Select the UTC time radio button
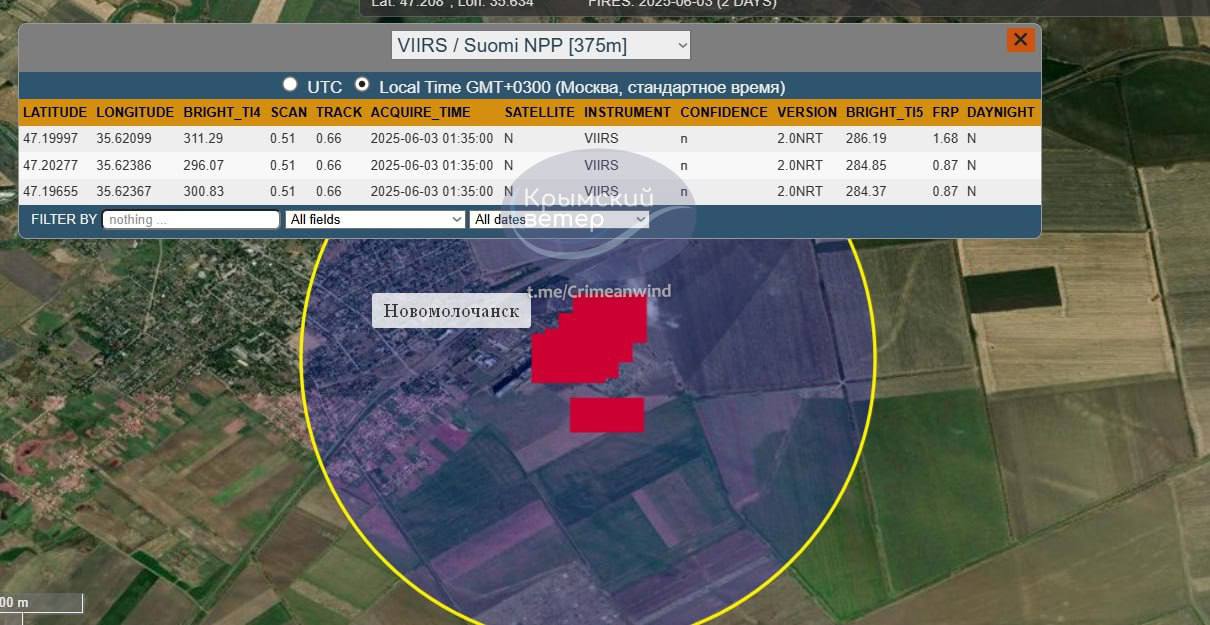The height and width of the screenshot is (625, 1210). pyautogui.click(x=290, y=85)
